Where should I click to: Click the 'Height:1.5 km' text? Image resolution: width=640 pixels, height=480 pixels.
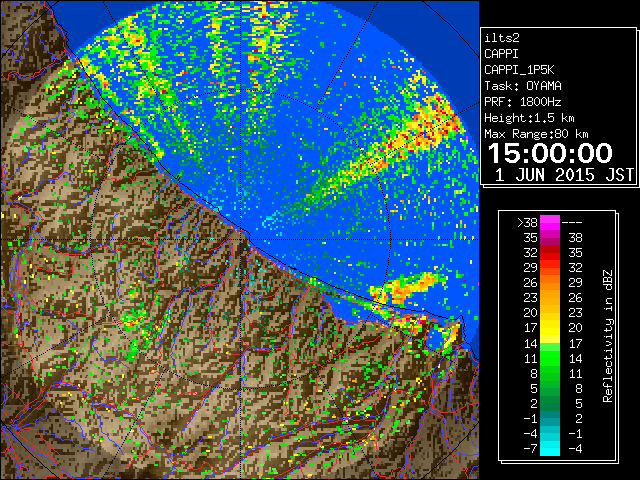pos(529,118)
